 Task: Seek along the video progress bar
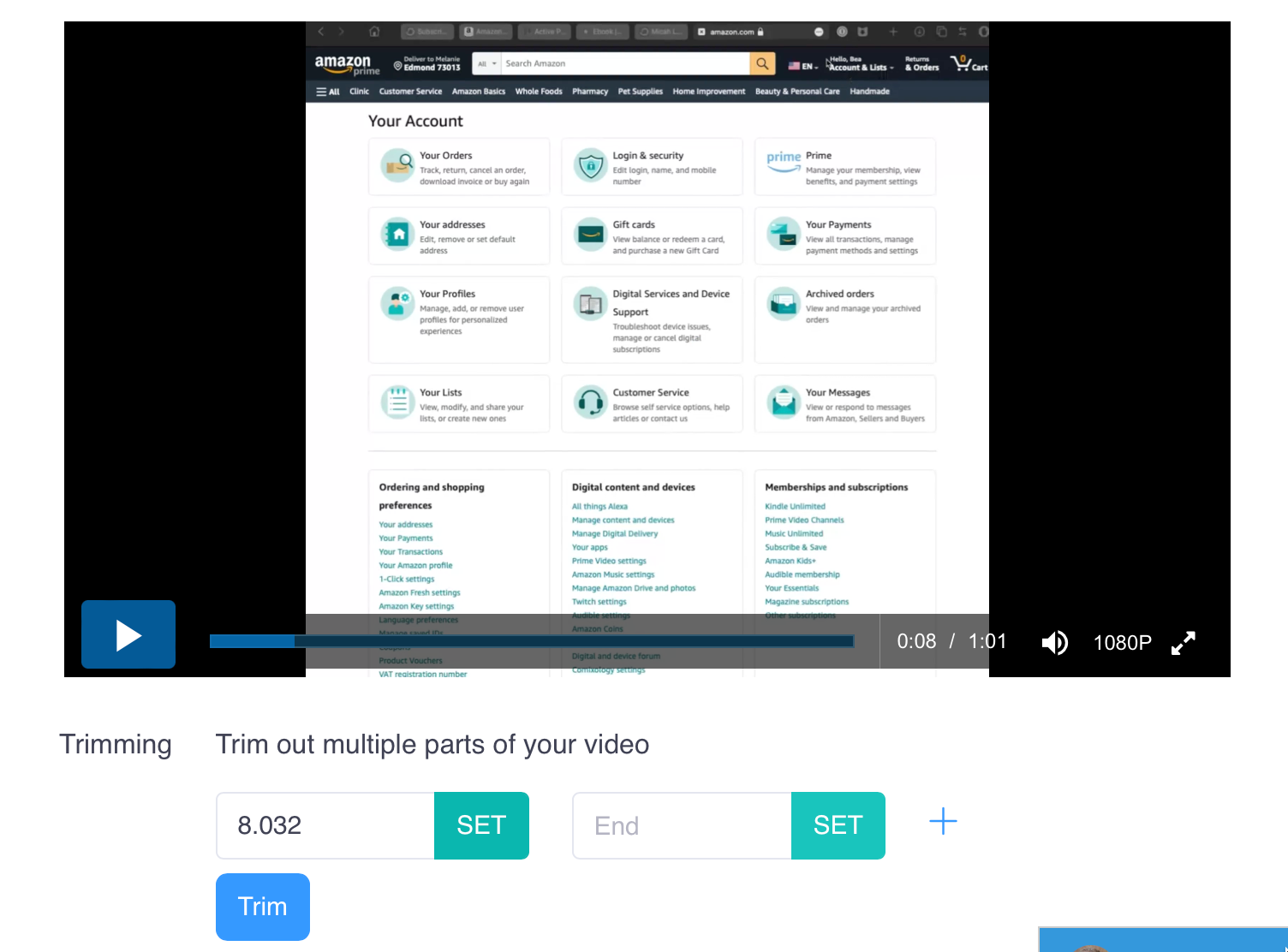531,641
